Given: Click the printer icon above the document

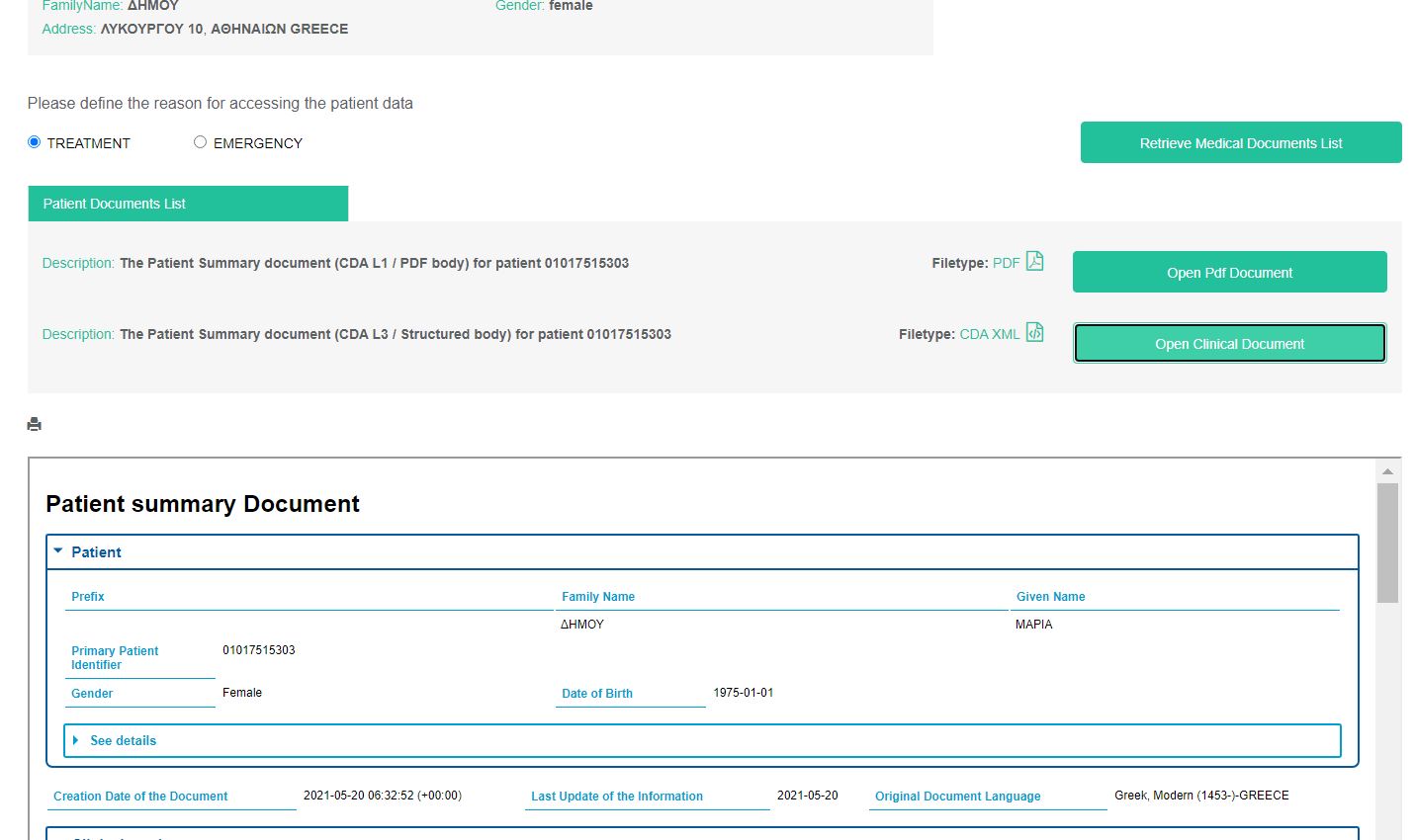Looking at the screenshot, I should click(35, 424).
